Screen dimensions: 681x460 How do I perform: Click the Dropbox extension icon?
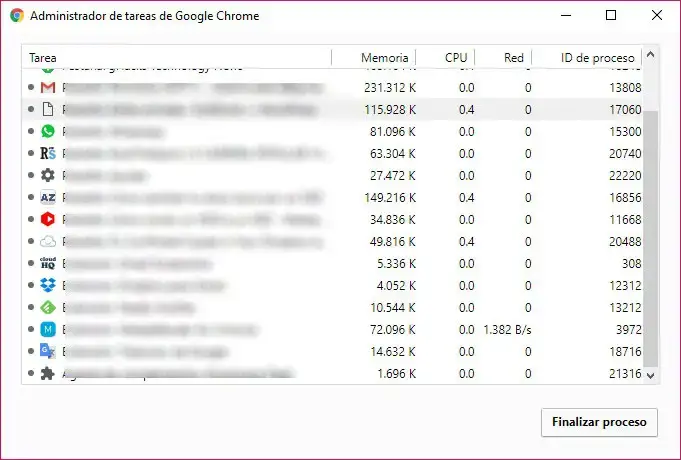pos(48,285)
